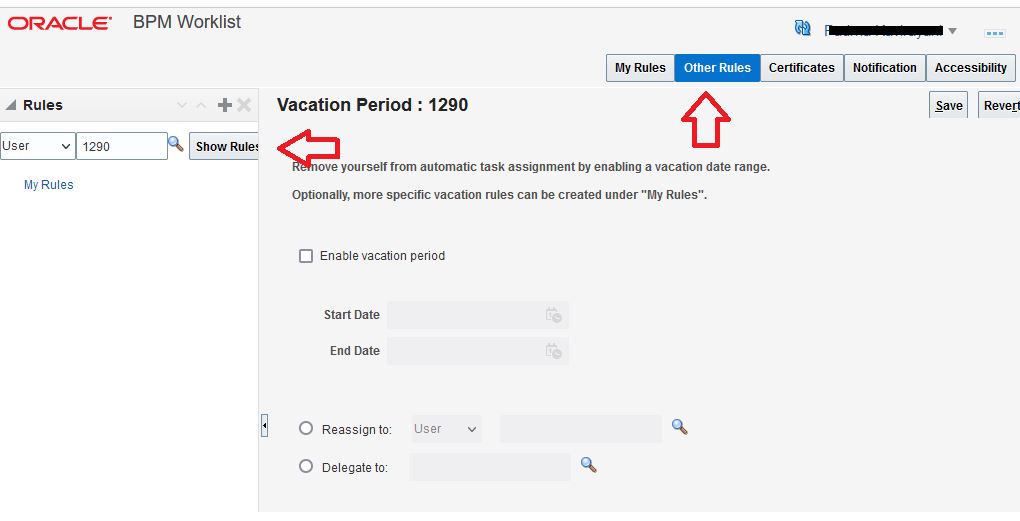Collapse the Rules panel triangle
Screen dimensions: 1020x521
pos(10,105)
